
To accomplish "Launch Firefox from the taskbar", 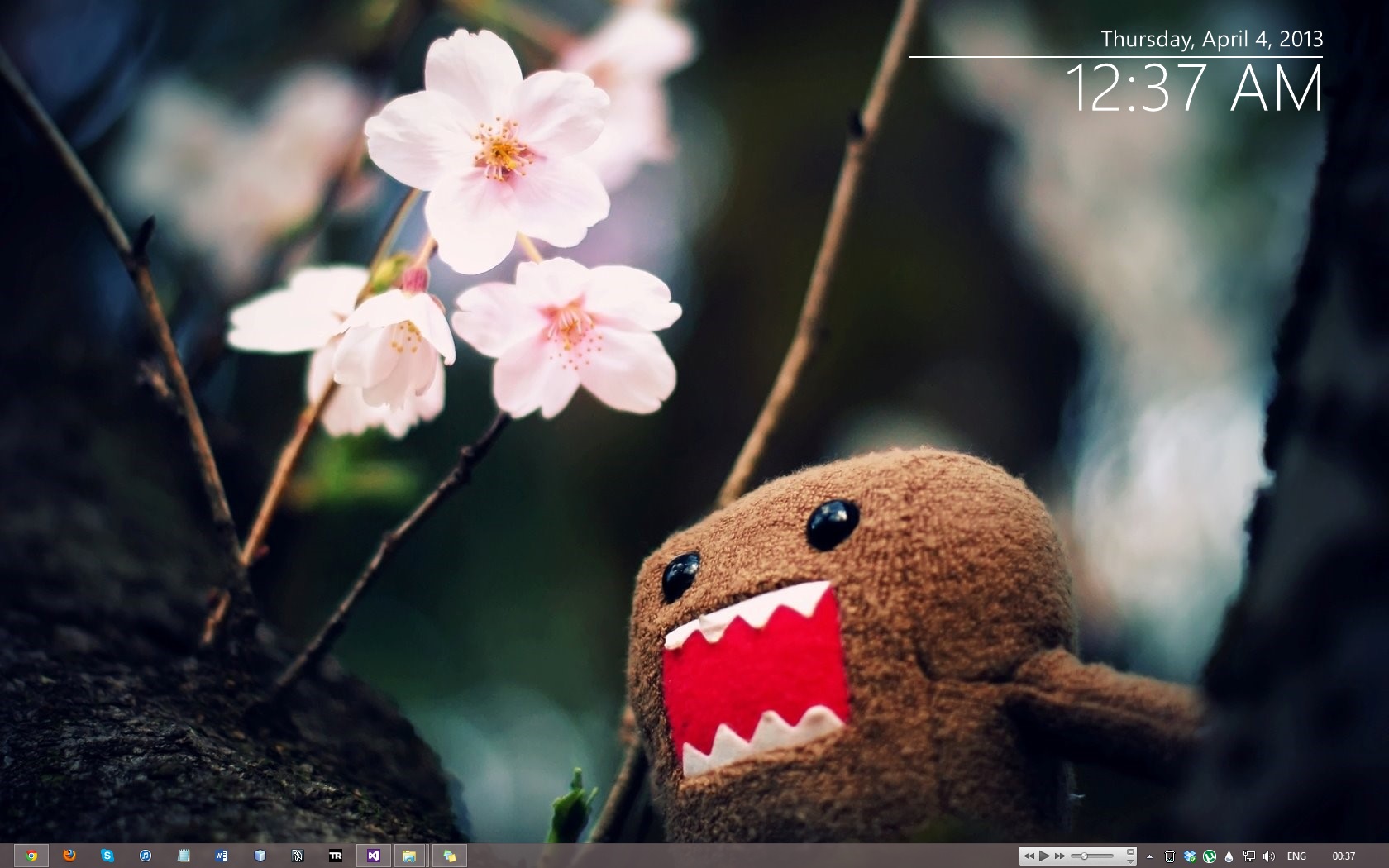I will tap(69, 856).
